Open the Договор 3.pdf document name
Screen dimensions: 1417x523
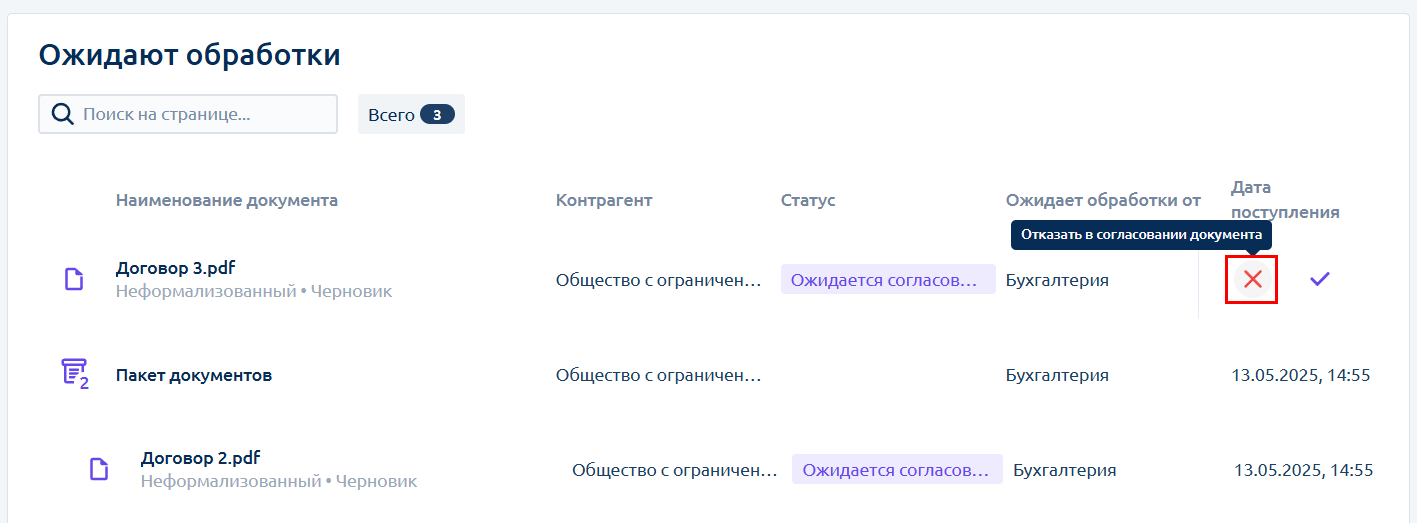point(176,268)
